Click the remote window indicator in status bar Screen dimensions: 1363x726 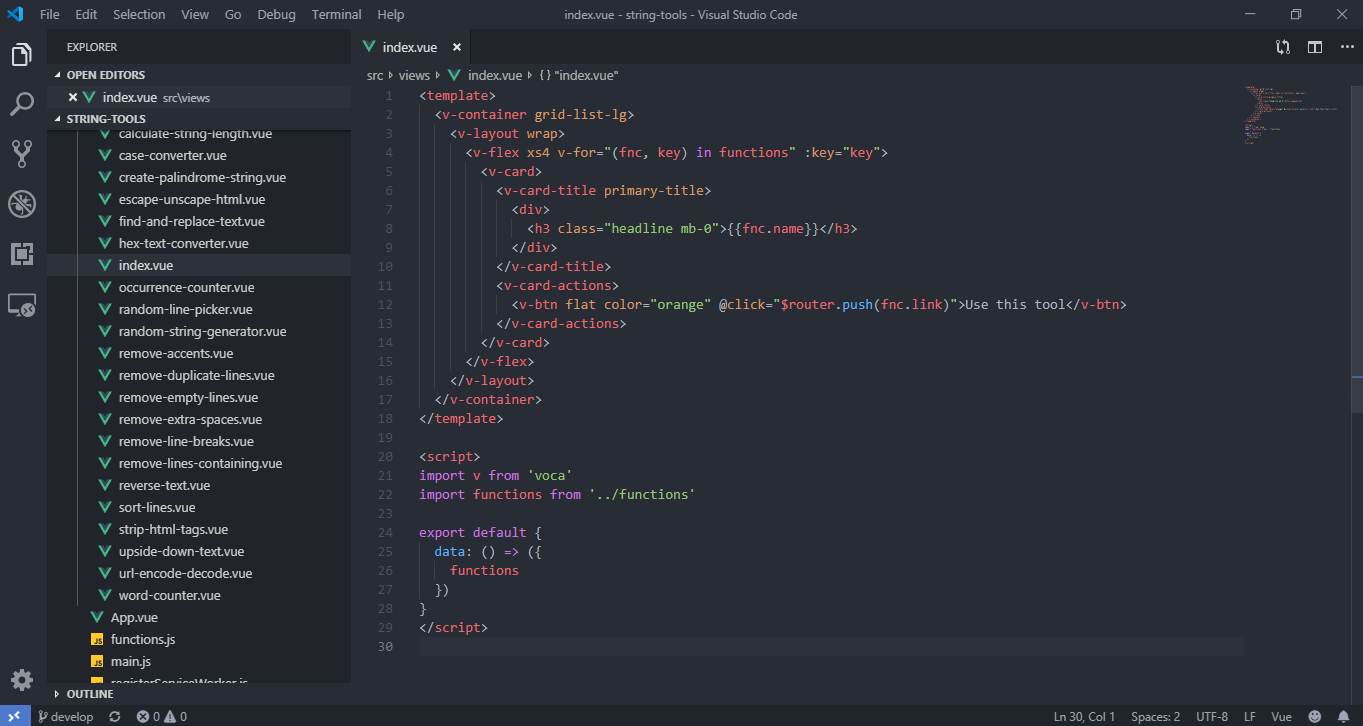[x=14, y=716]
